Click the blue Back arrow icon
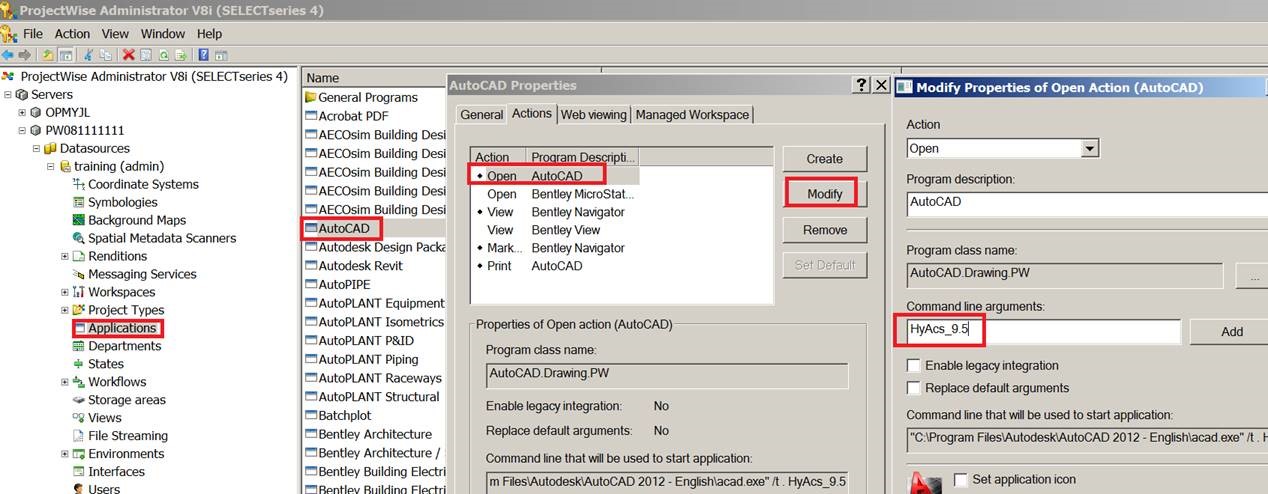Screen dimensions: 1268x494 (8, 55)
